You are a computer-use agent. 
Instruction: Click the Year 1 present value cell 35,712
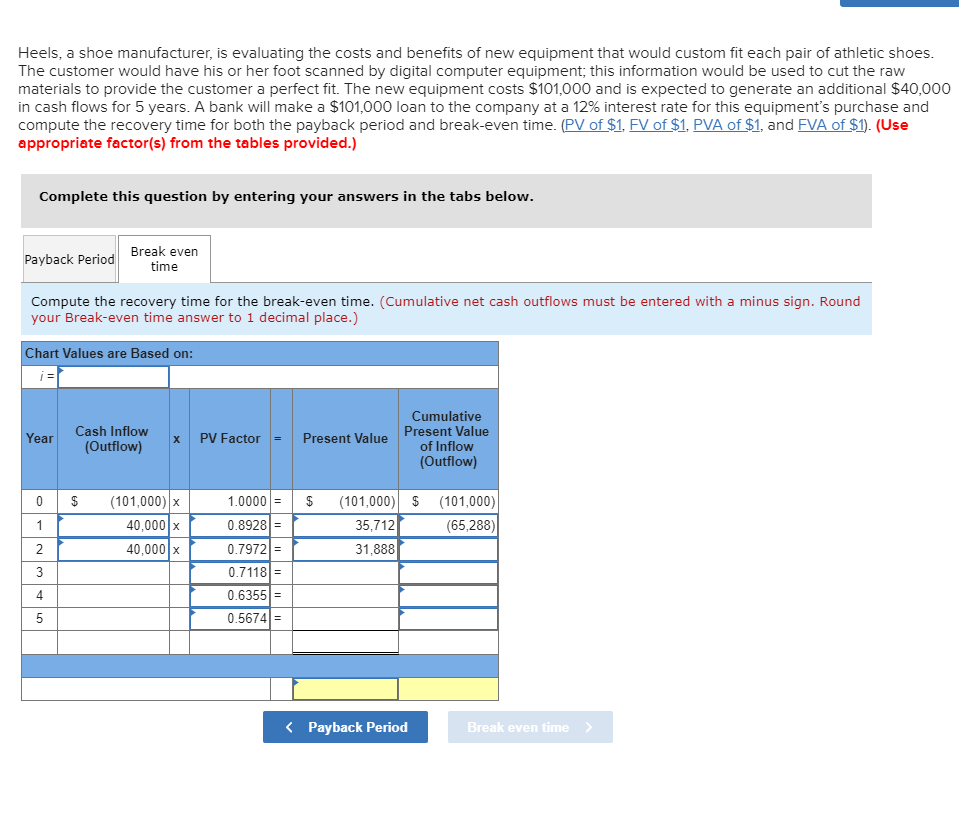click(x=345, y=525)
